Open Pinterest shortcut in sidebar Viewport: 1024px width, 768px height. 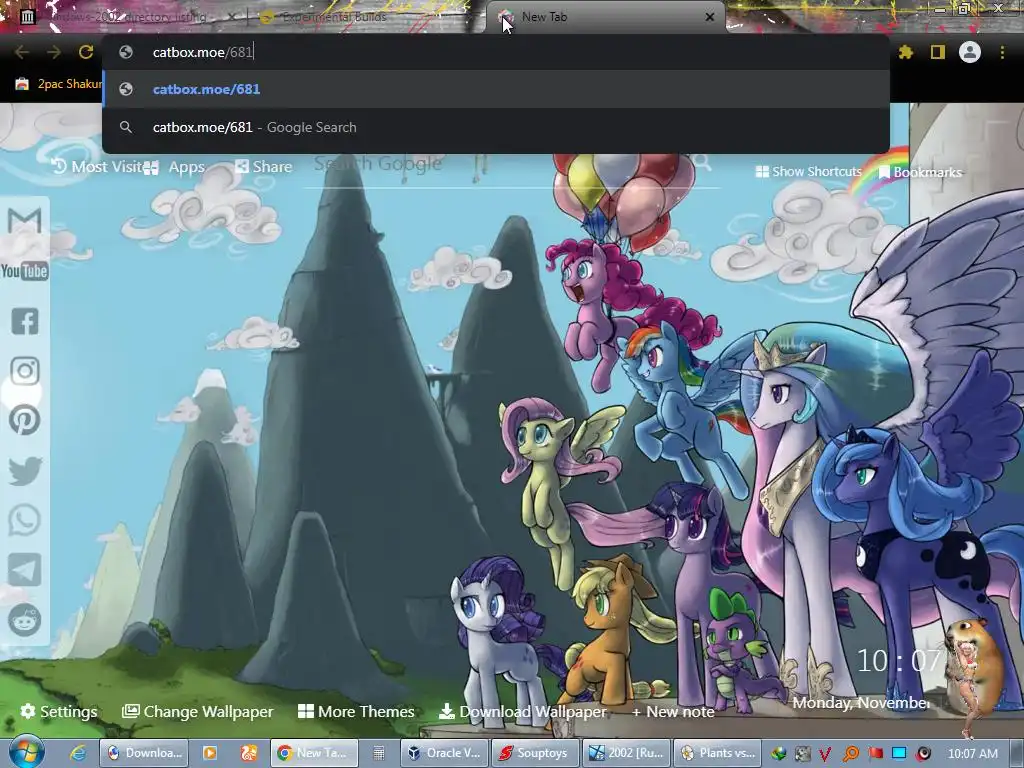[x=25, y=420]
